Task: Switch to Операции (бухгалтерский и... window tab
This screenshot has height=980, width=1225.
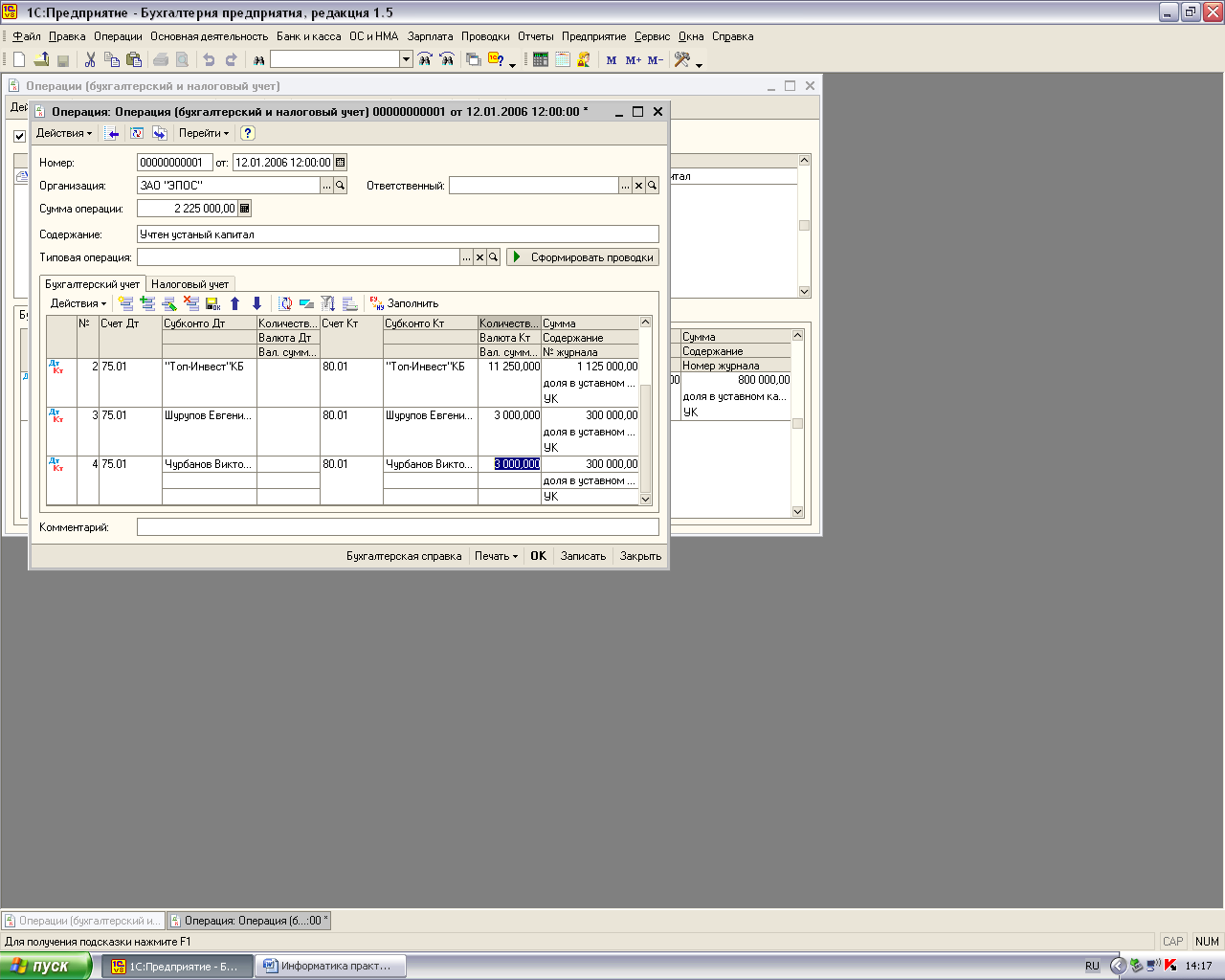Action: [83, 921]
